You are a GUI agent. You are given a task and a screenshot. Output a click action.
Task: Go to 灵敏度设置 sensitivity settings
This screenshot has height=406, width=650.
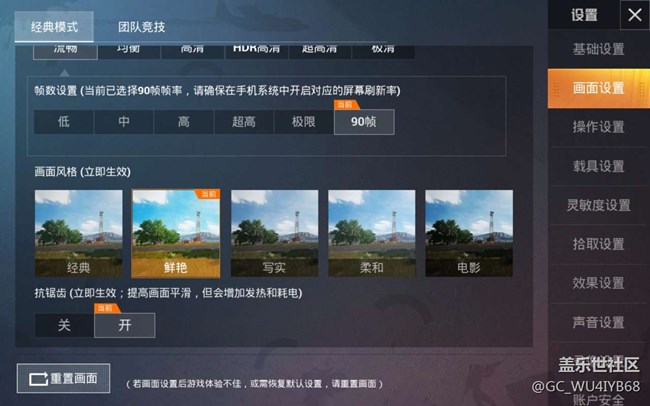coord(599,205)
